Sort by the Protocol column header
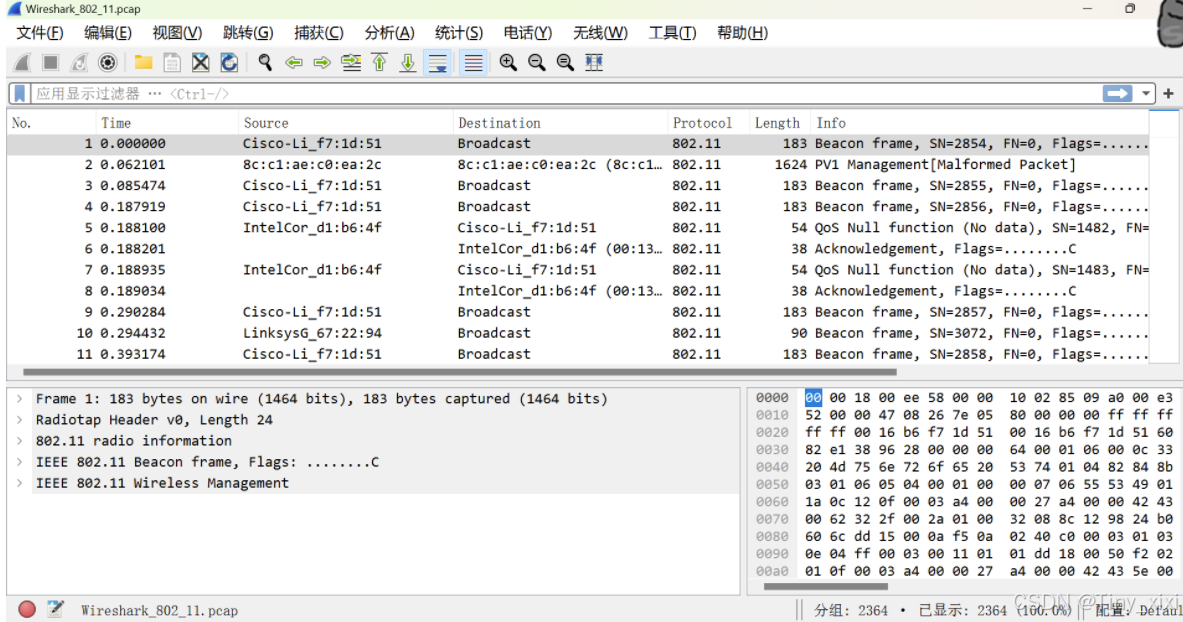1183x622 pixels. coord(709,123)
